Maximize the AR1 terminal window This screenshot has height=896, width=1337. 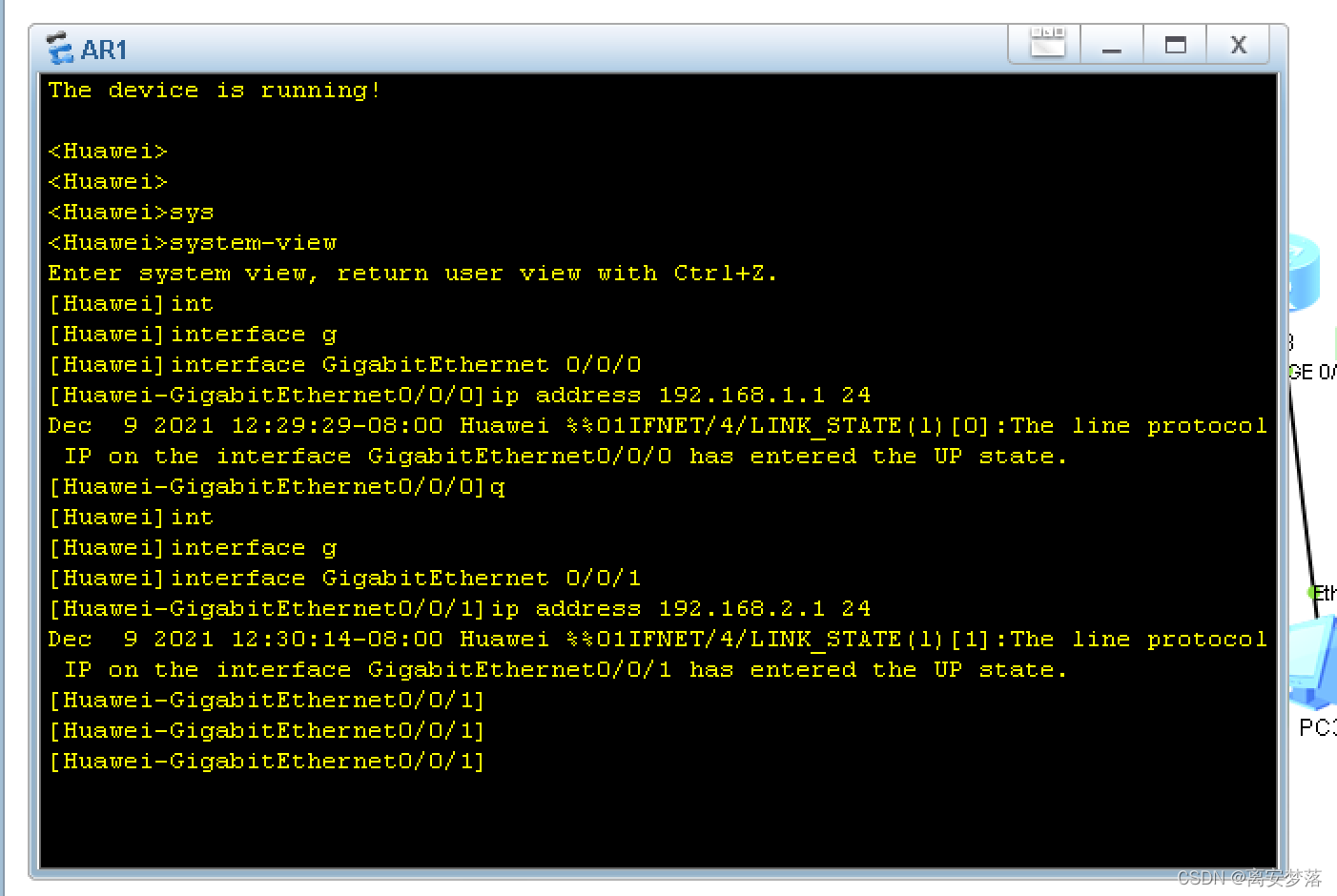click(1175, 44)
